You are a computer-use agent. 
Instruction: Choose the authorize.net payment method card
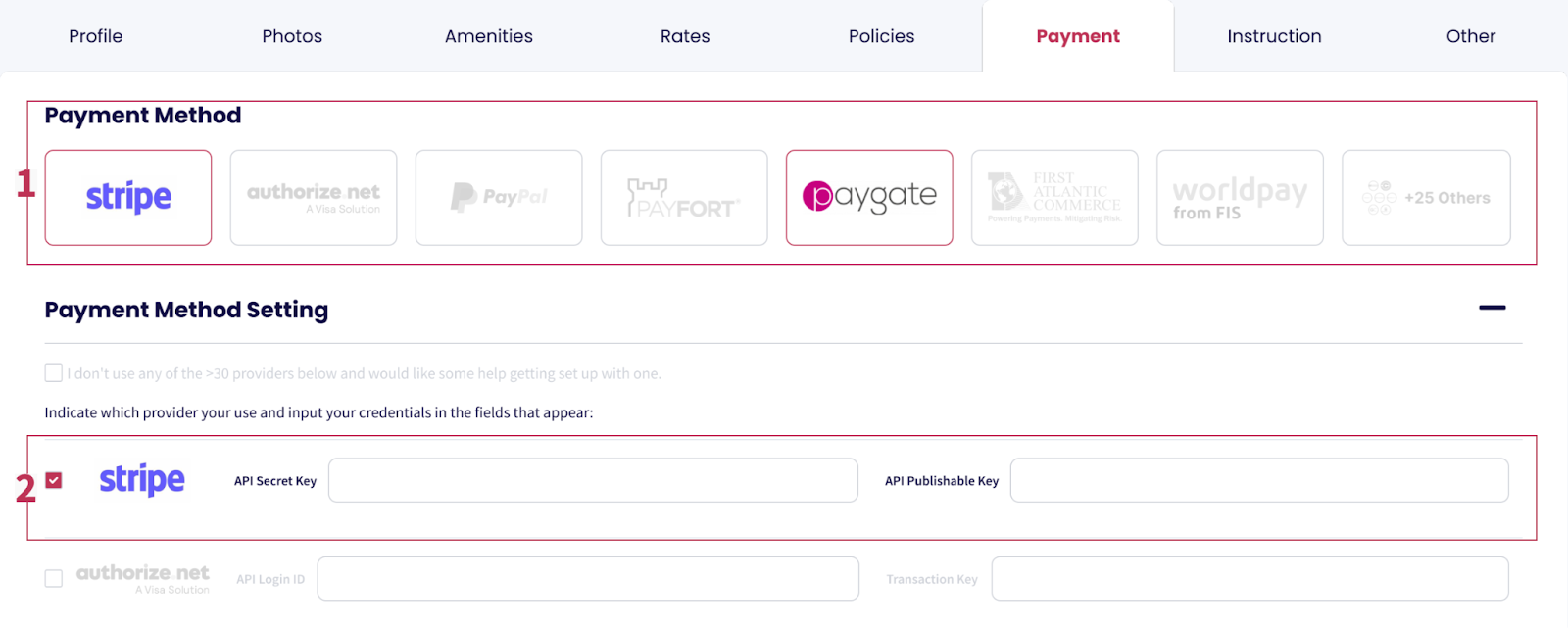[314, 197]
